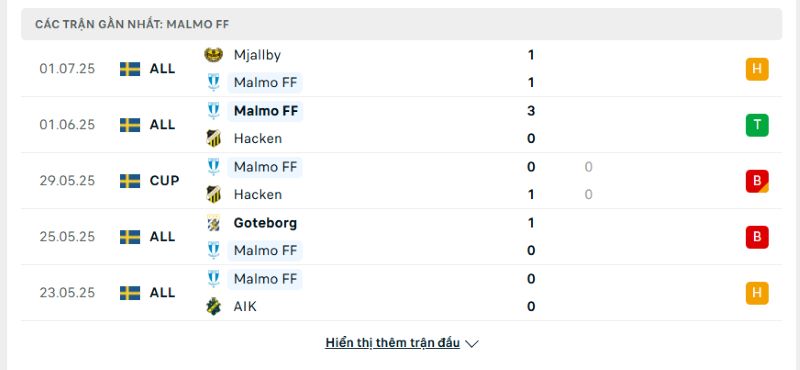Open the Mjallby team name
This screenshot has width=800, height=370.
pos(257,55)
